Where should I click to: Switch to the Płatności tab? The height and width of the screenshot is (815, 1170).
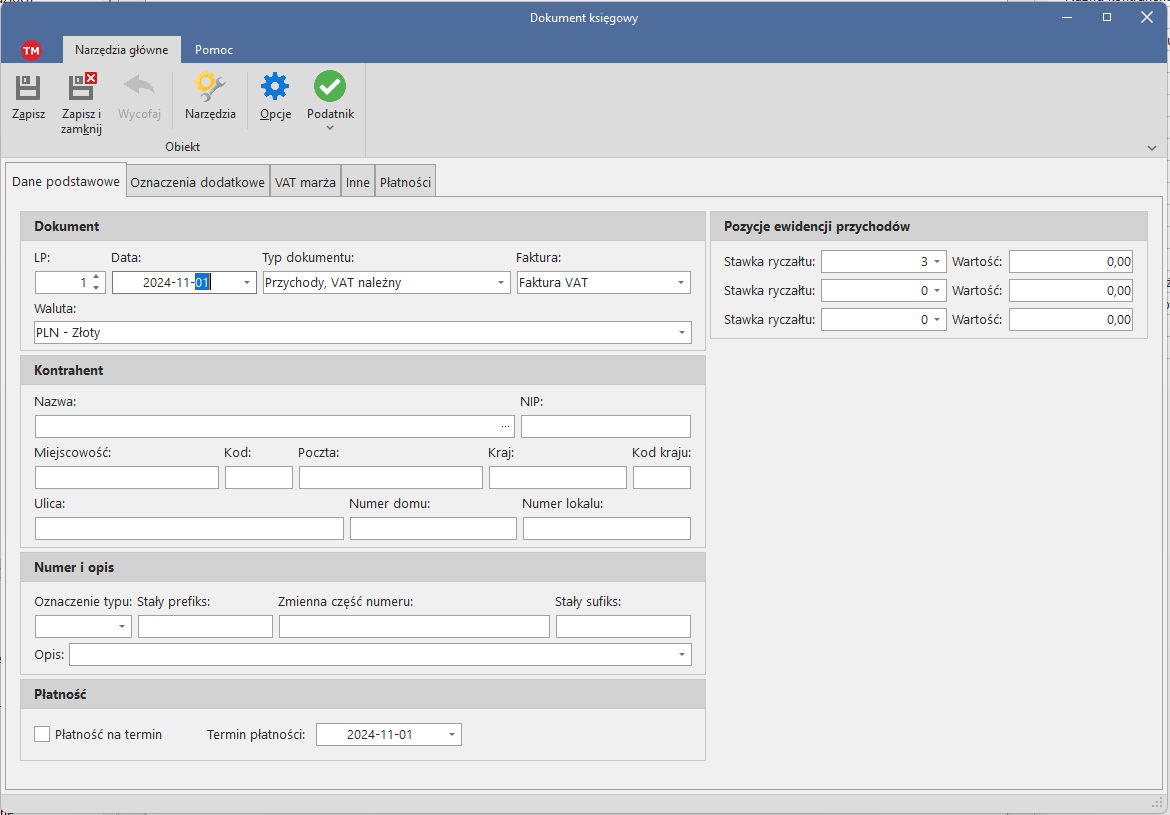405,183
